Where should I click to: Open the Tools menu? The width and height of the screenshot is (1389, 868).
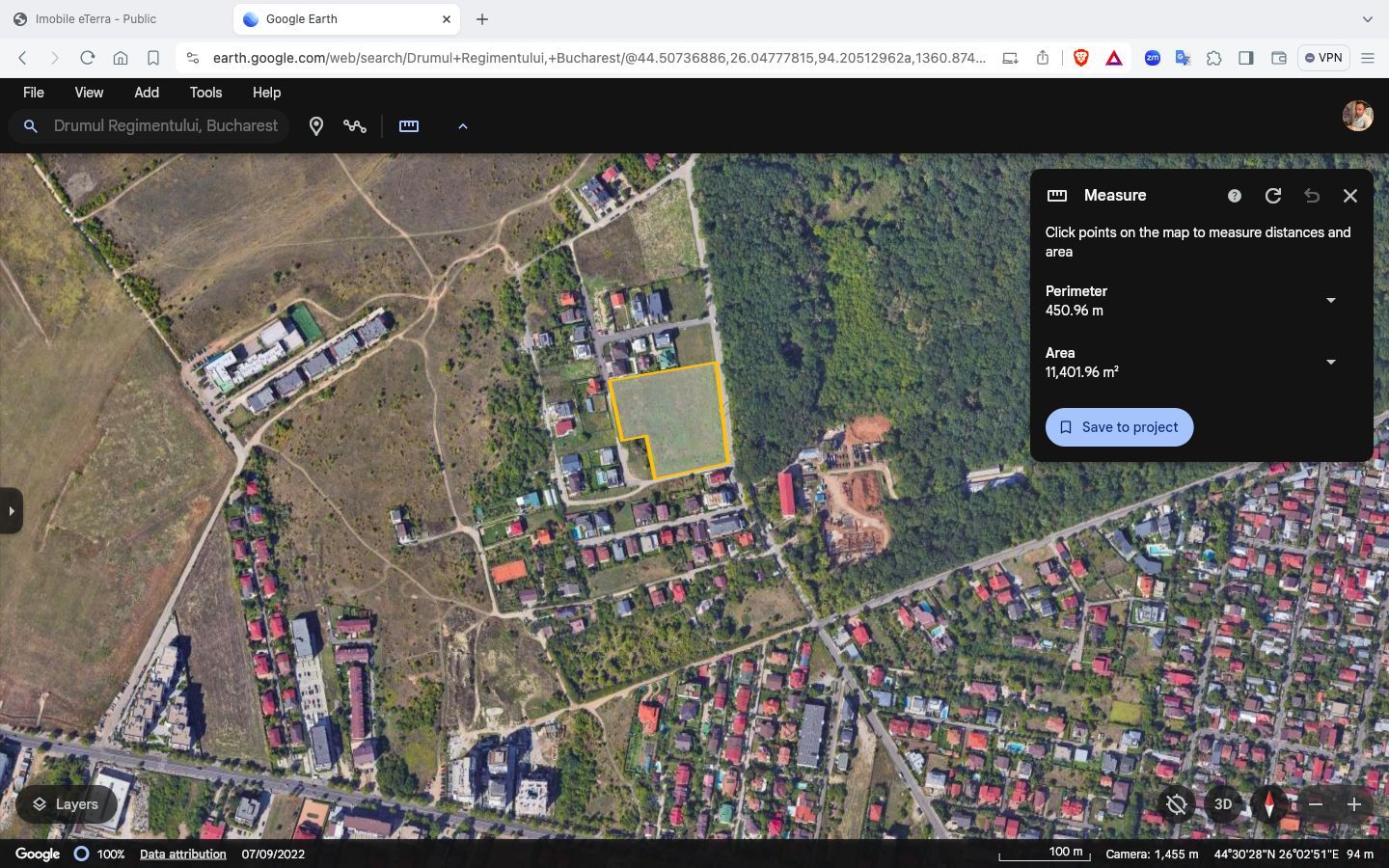click(x=205, y=93)
